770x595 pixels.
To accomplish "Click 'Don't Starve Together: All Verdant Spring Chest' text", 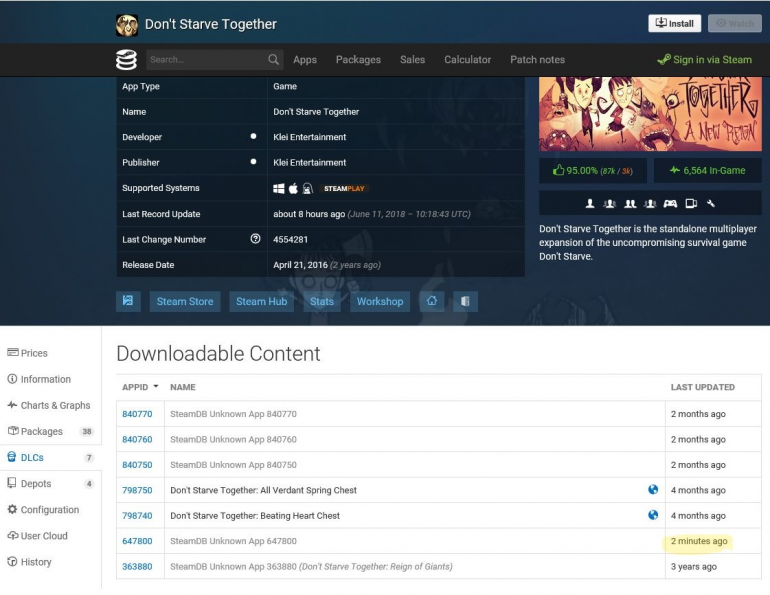I will click(x=264, y=490).
